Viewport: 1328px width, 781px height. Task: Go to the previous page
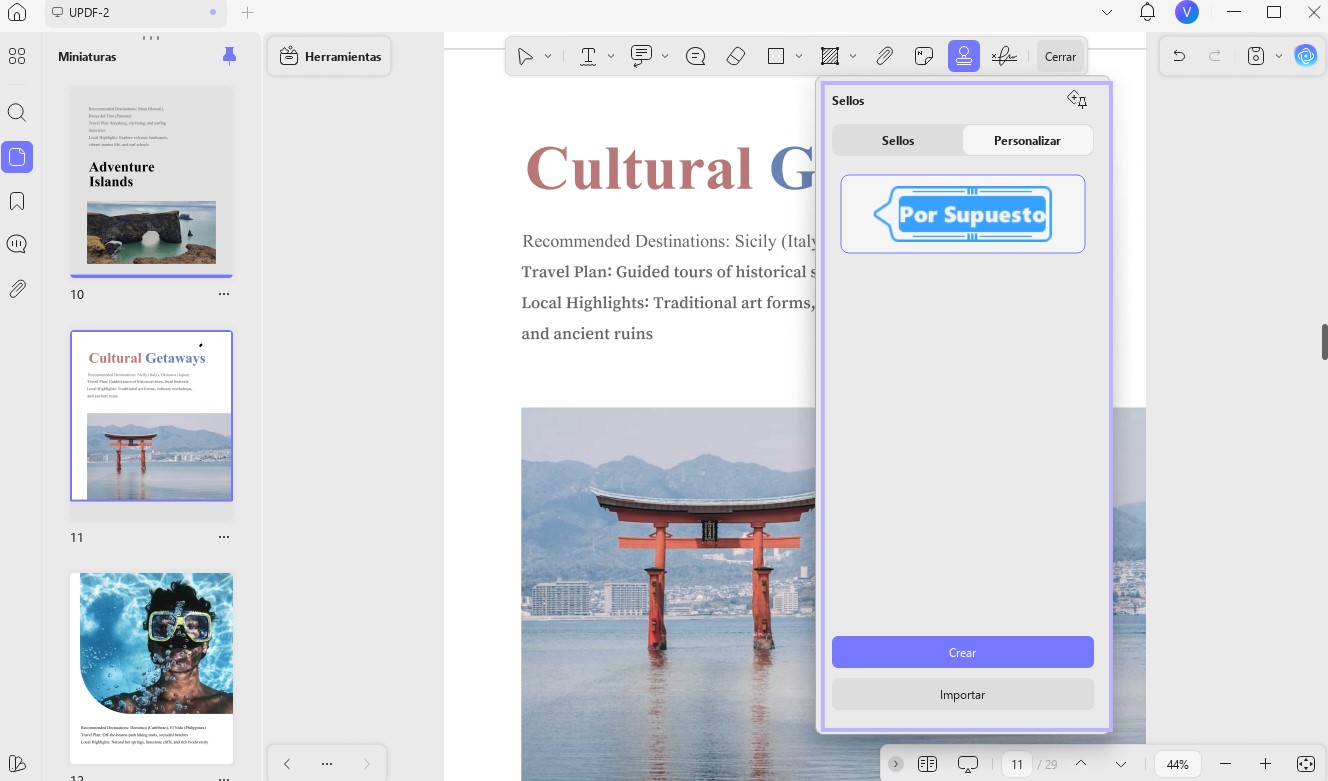click(1081, 764)
